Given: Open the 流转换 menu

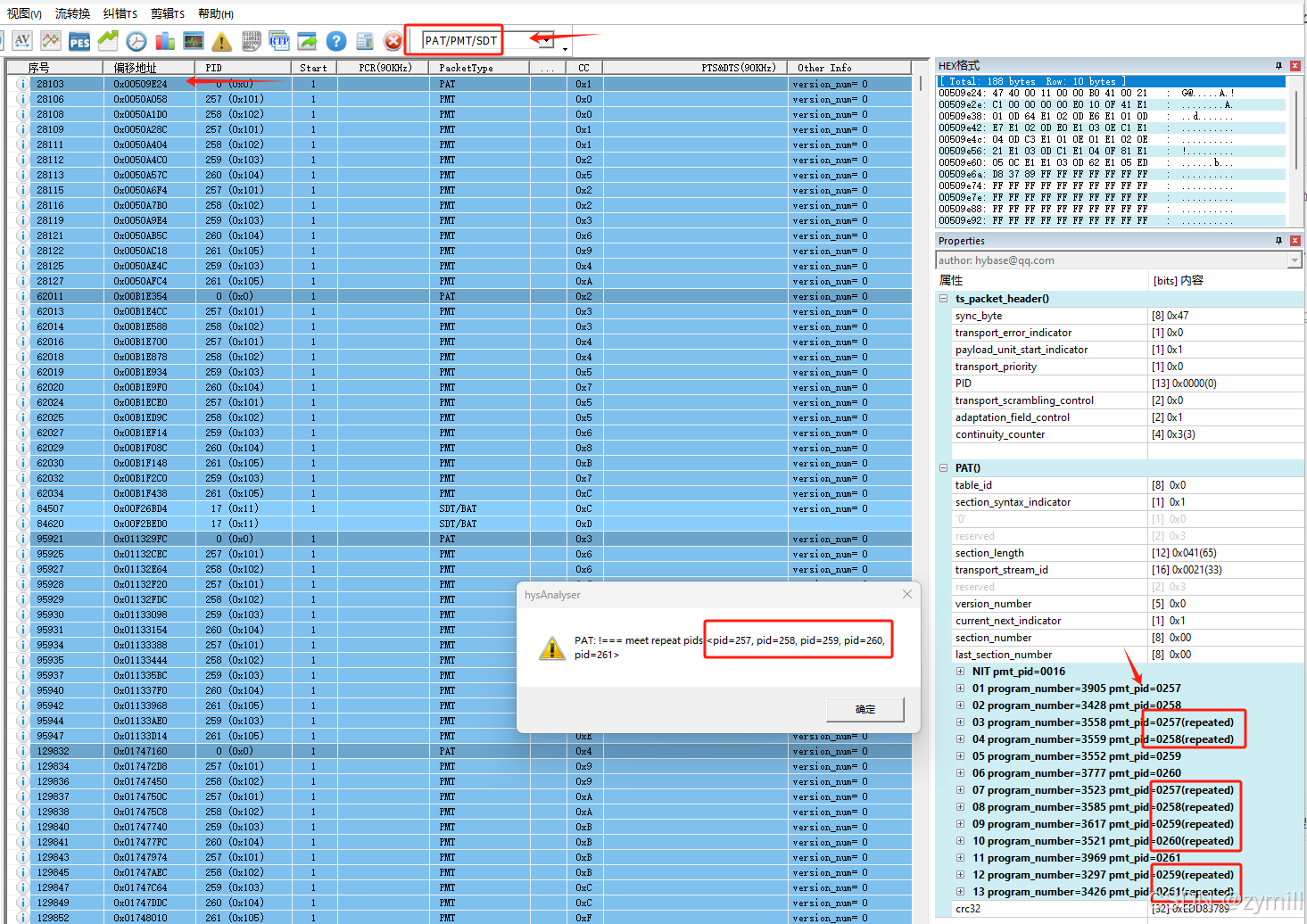Looking at the screenshot, I should [72, 13].
